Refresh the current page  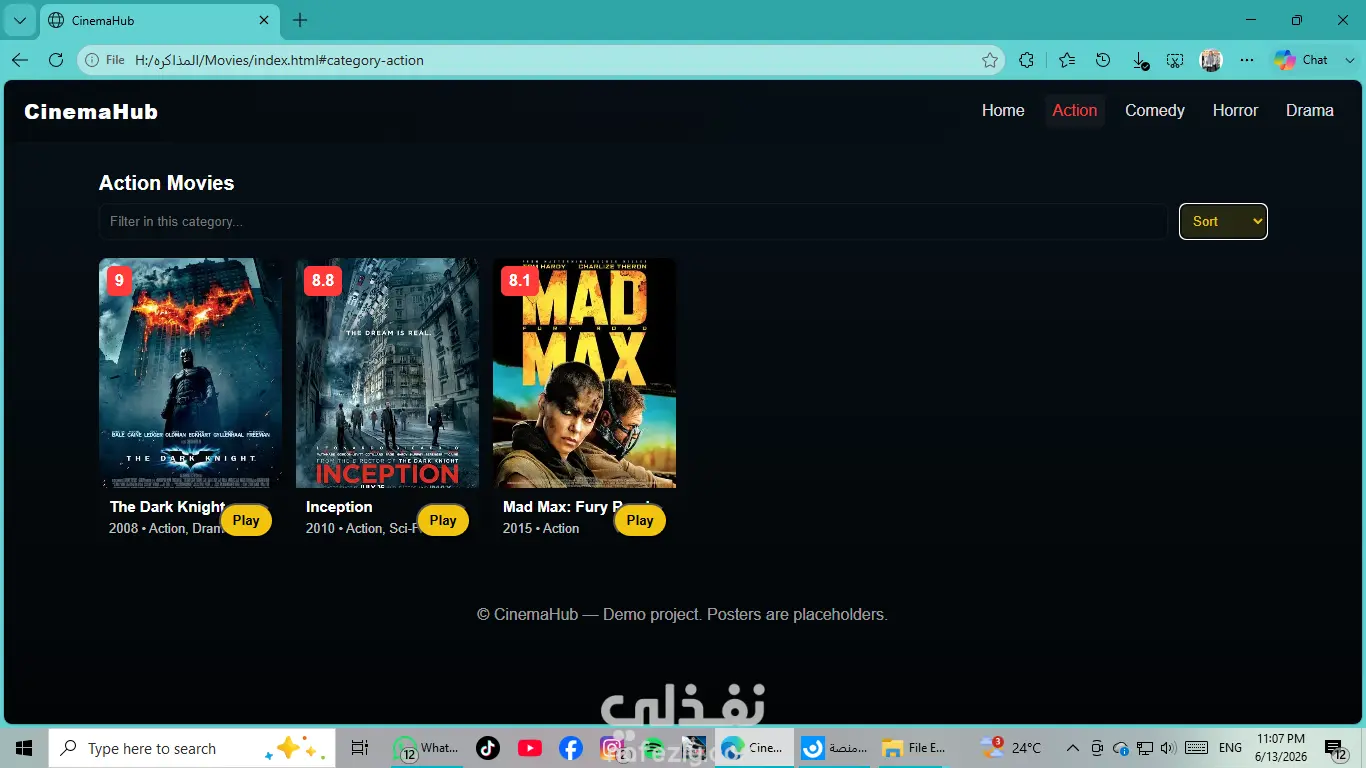coord(56,60)
